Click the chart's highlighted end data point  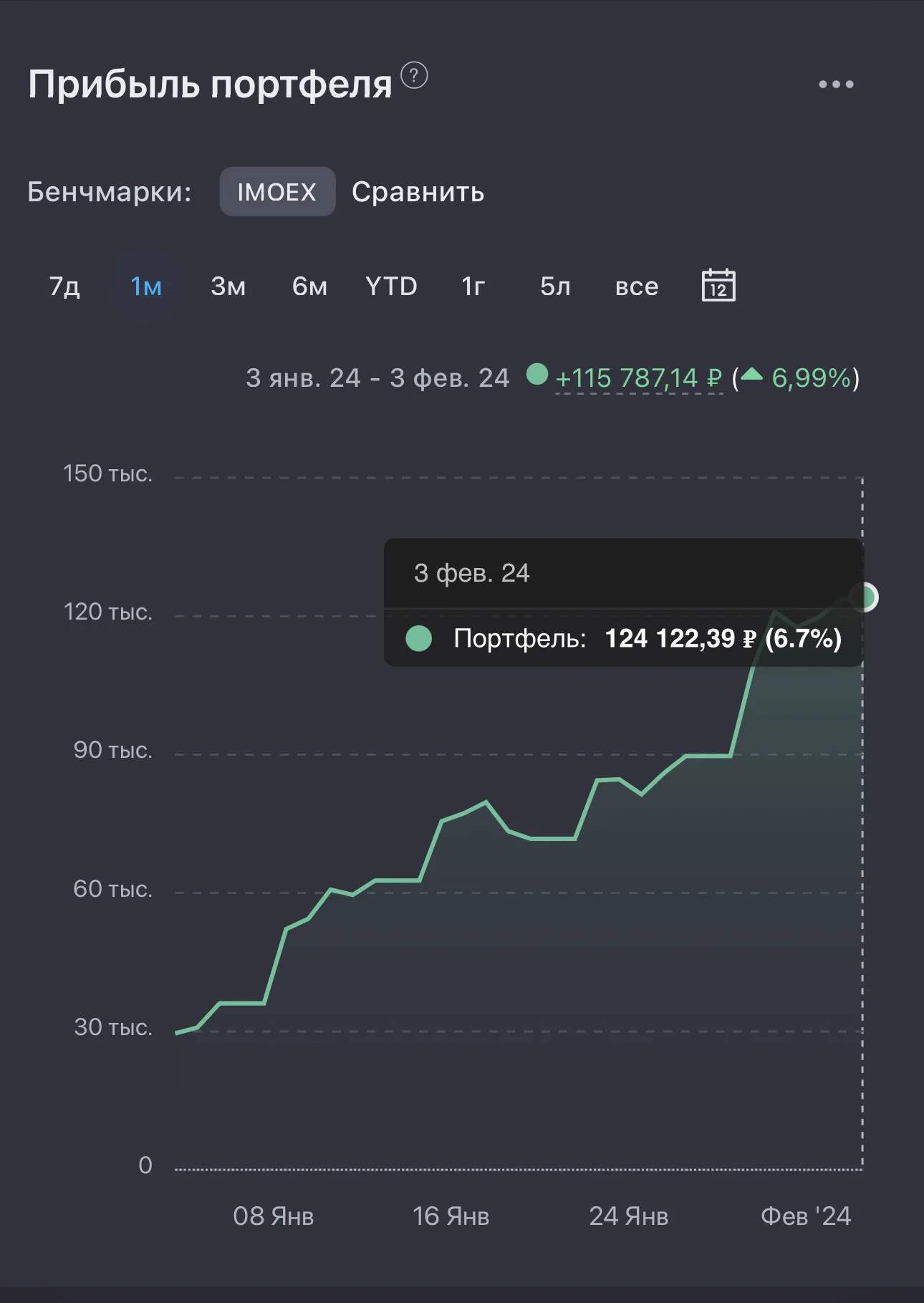[x=864, y=597]
